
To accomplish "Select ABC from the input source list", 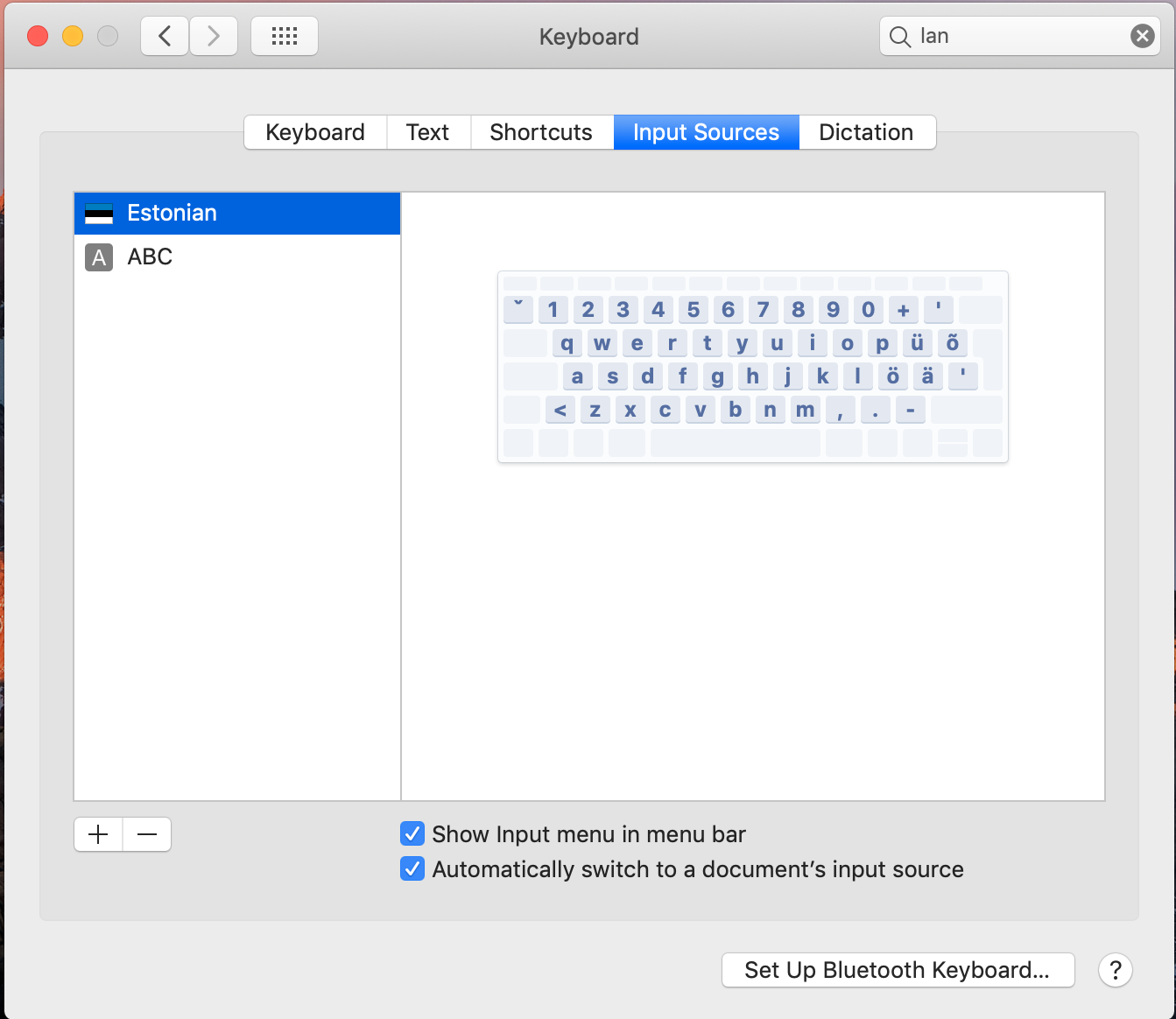I will [x=175, y=257].
